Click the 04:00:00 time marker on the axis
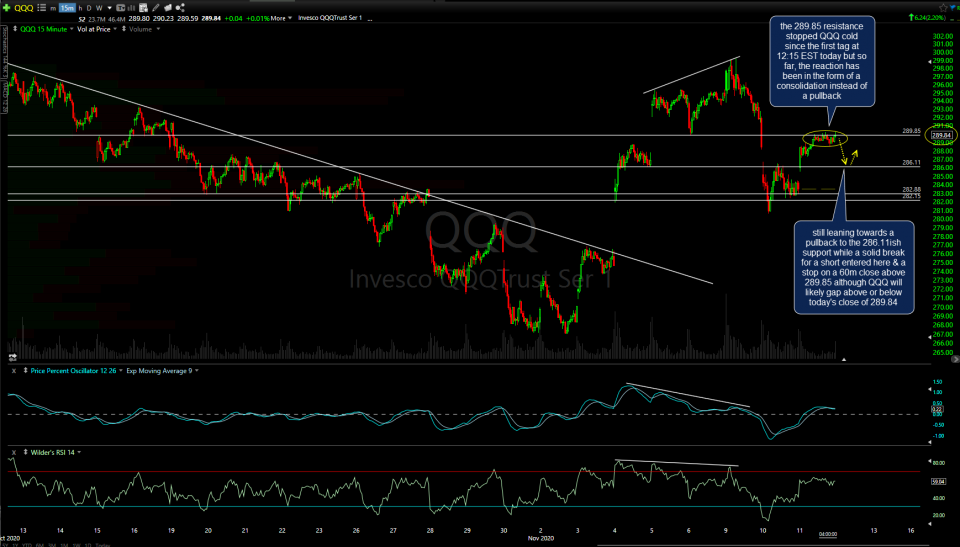 pos(828,534)
